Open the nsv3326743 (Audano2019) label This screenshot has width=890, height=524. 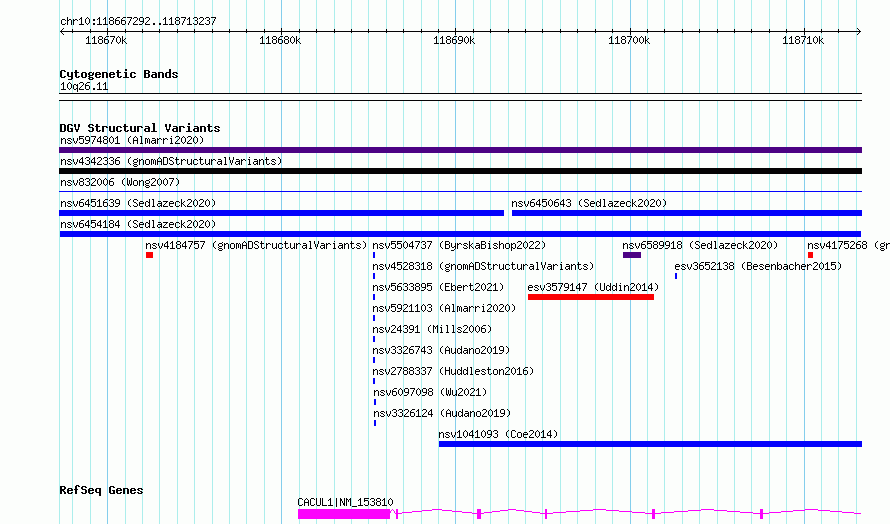click(441, 350)
